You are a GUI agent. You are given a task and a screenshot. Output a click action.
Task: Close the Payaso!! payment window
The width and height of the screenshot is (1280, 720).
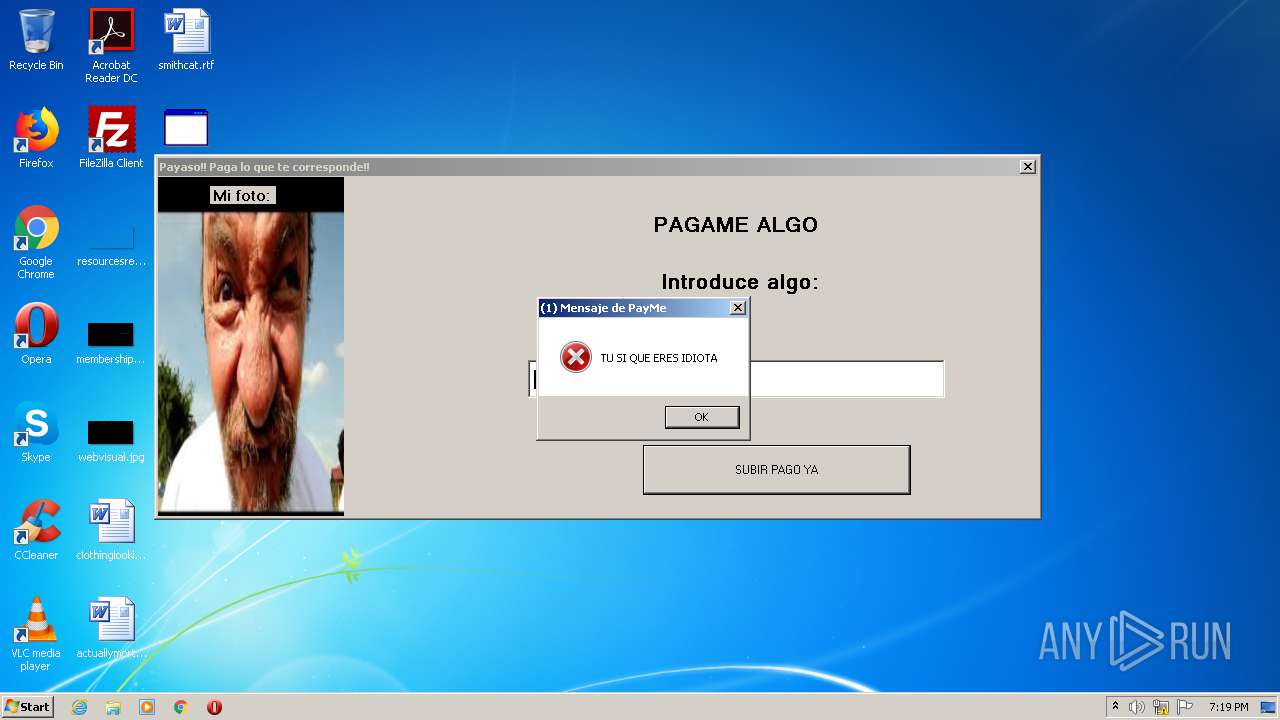point(1027,167)
